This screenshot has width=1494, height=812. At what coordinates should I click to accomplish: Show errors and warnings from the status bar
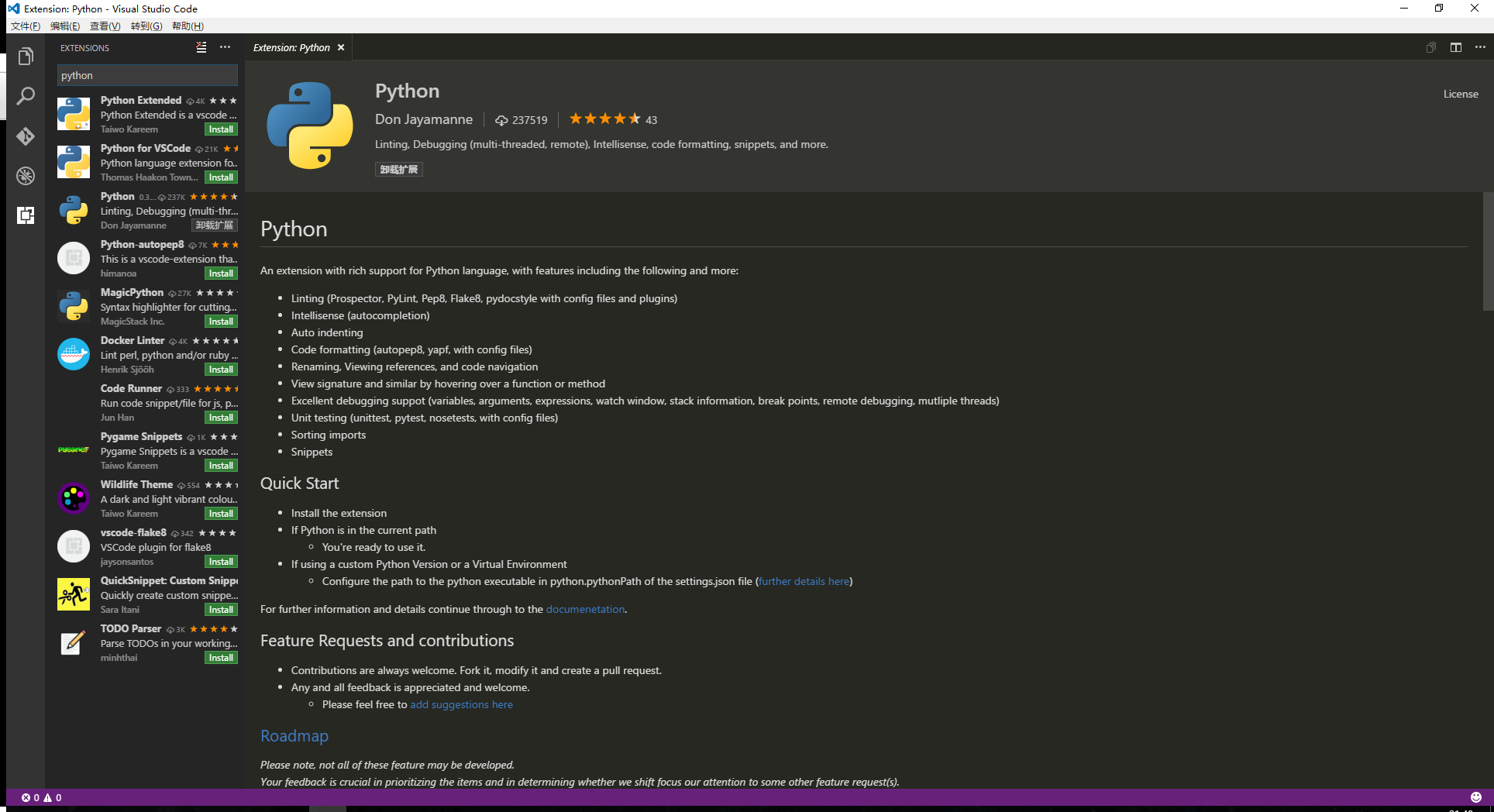click(x=37, y=797)
